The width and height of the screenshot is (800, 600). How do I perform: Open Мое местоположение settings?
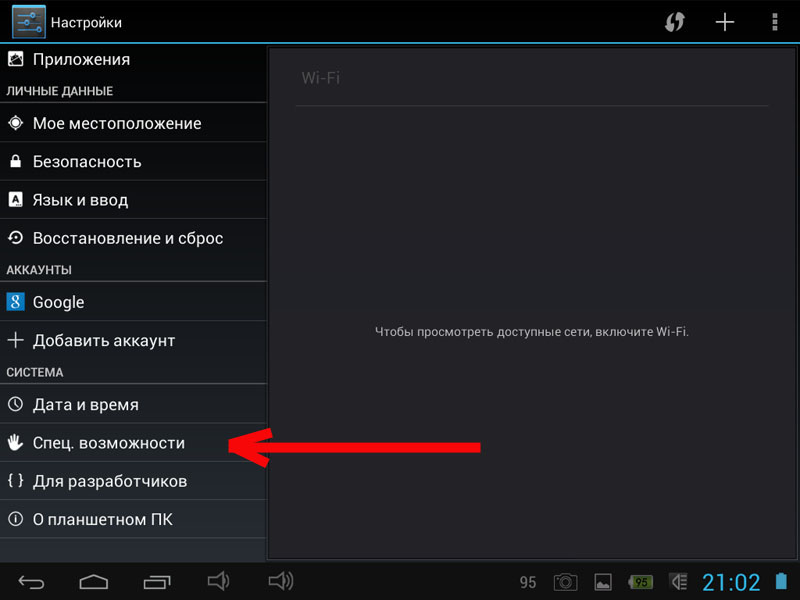[x=116, y=123]
